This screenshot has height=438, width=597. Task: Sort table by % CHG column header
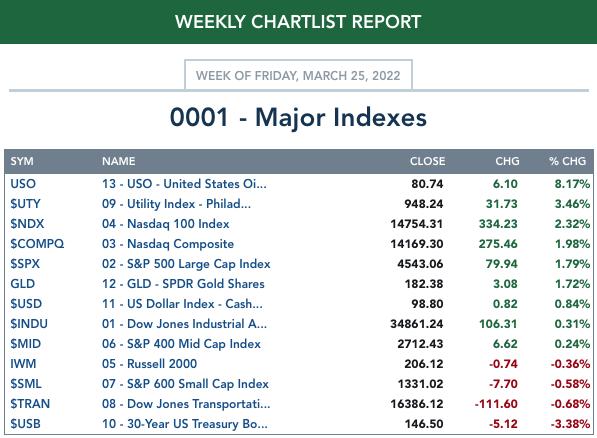[x=567, y=161]
